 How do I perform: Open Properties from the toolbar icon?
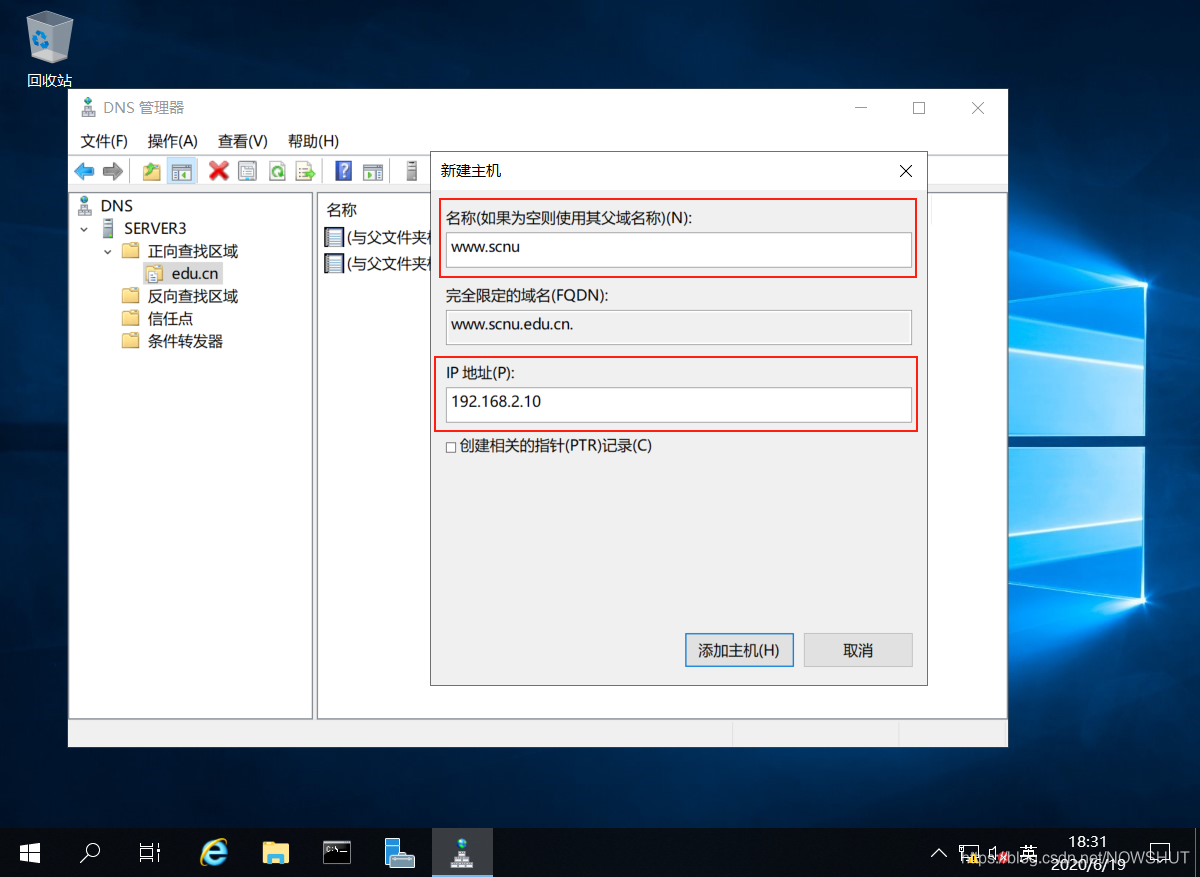tap(247, 171)
